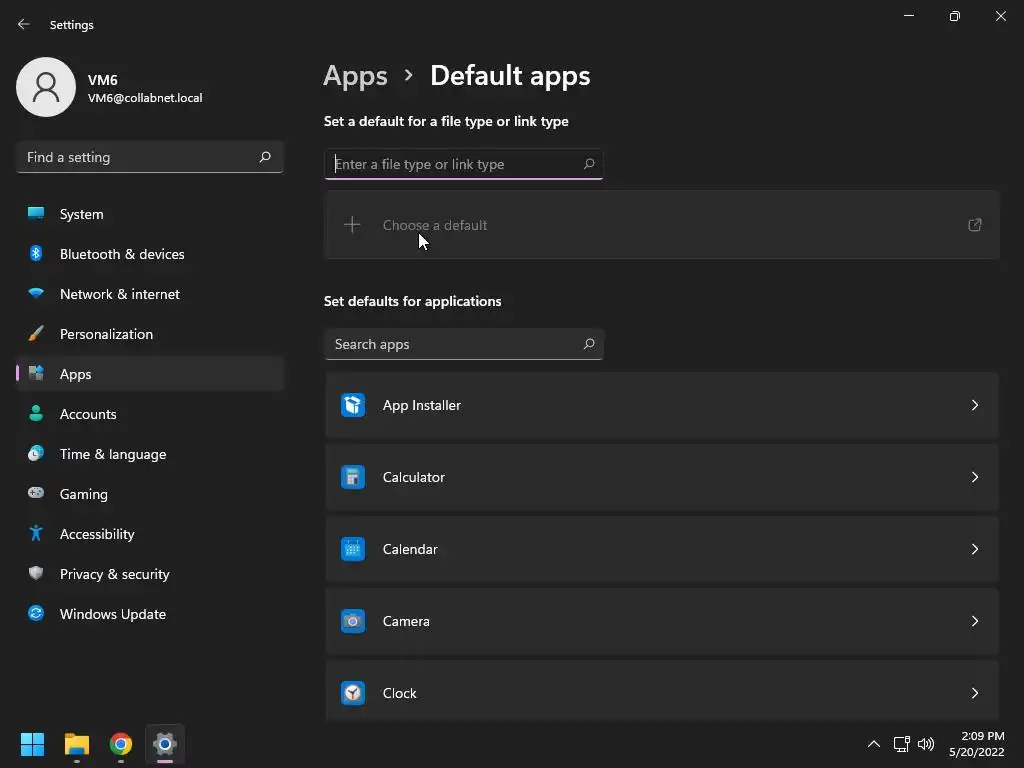
Task: Click the Clock app icon
Action: (x=353, y=693)
